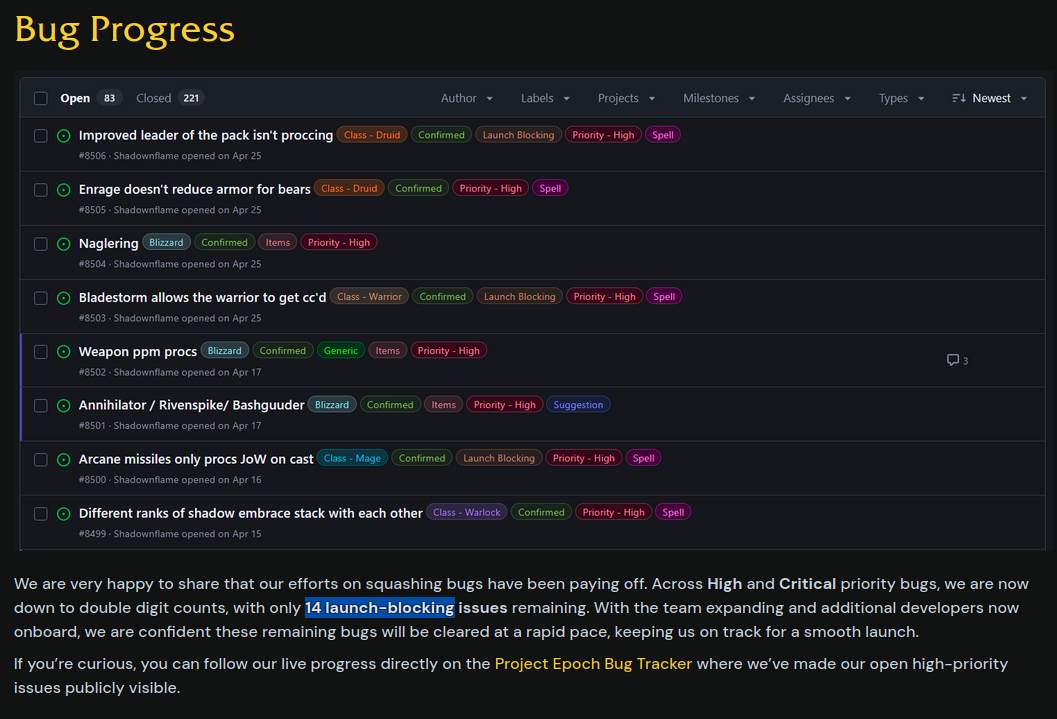Screen dimensions: 1057x719
Task: Click '#8499 · Shadownflame opened on Apr 15' text
Action: point(170,534)
